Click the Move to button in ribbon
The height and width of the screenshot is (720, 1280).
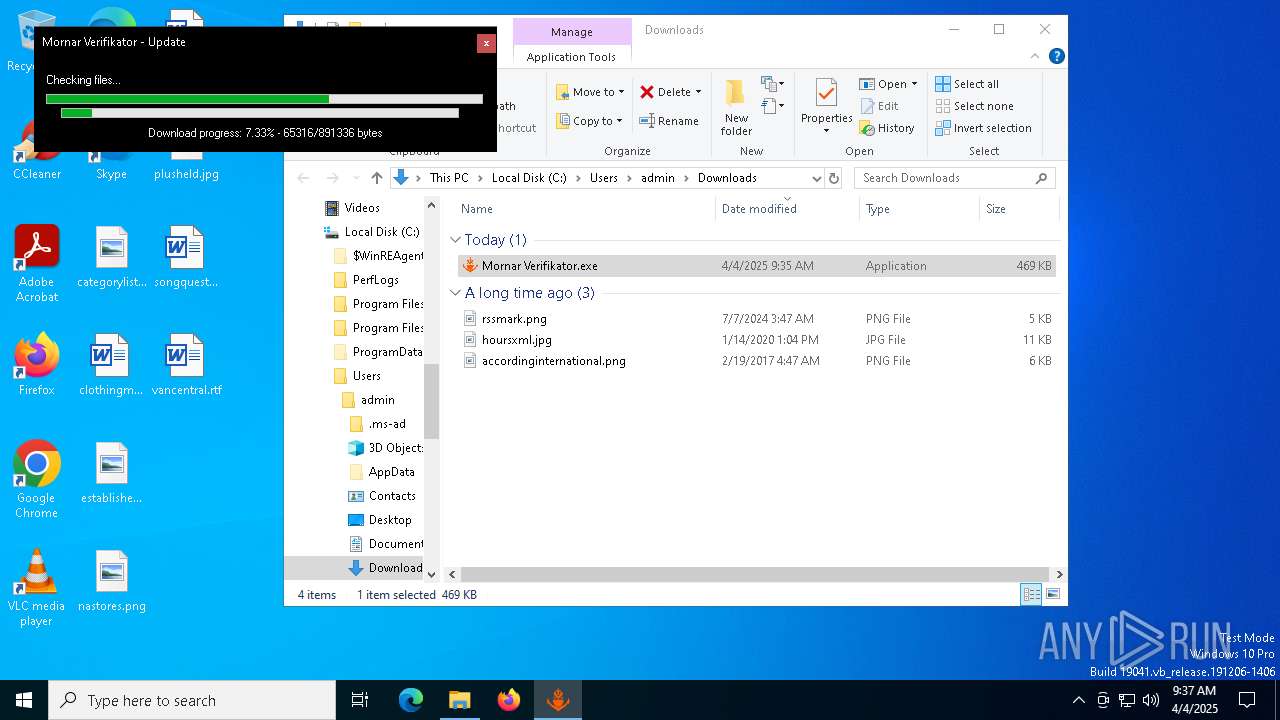coord(590,92)
